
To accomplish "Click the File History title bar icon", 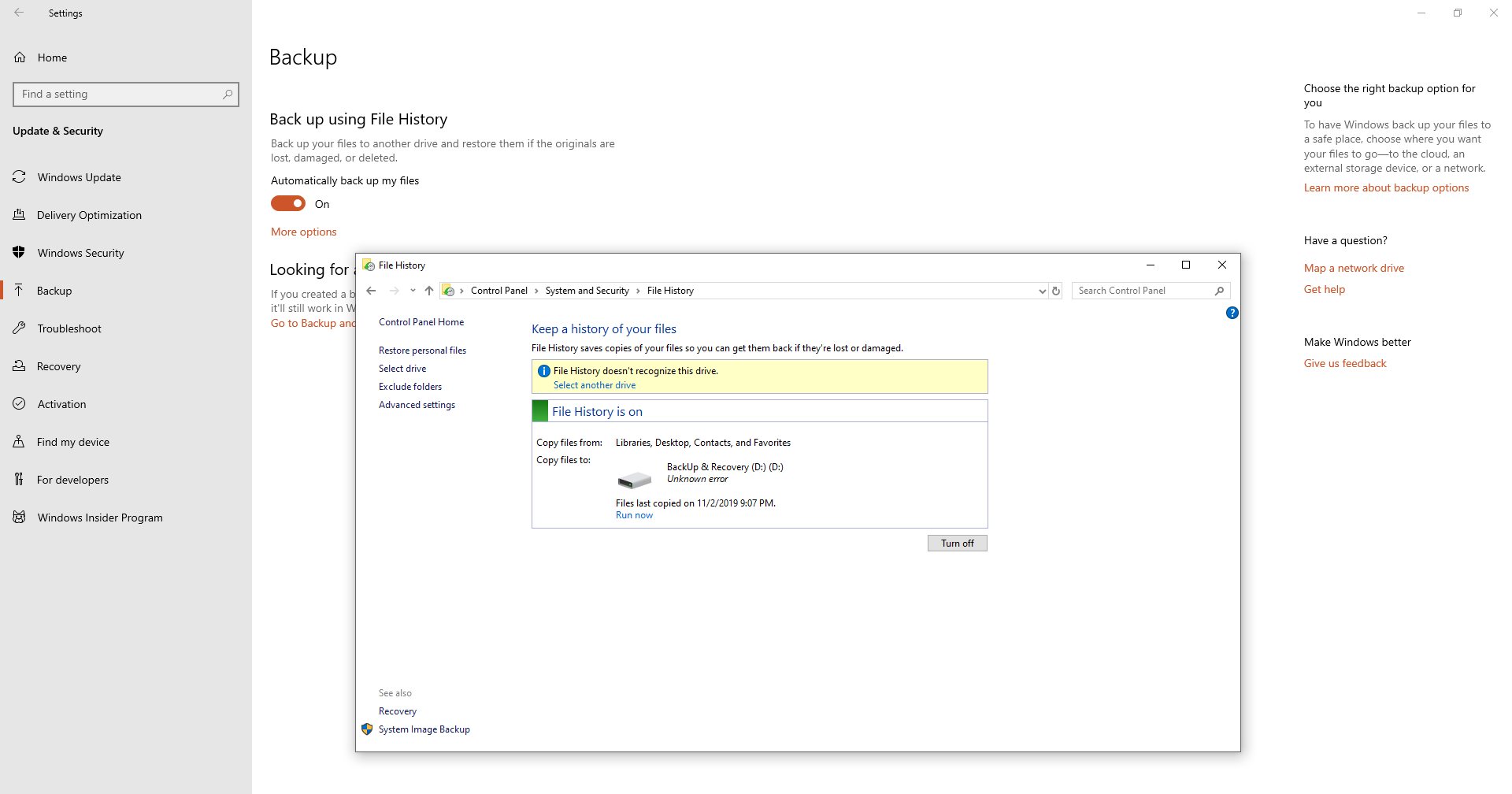I will (368, 265).
